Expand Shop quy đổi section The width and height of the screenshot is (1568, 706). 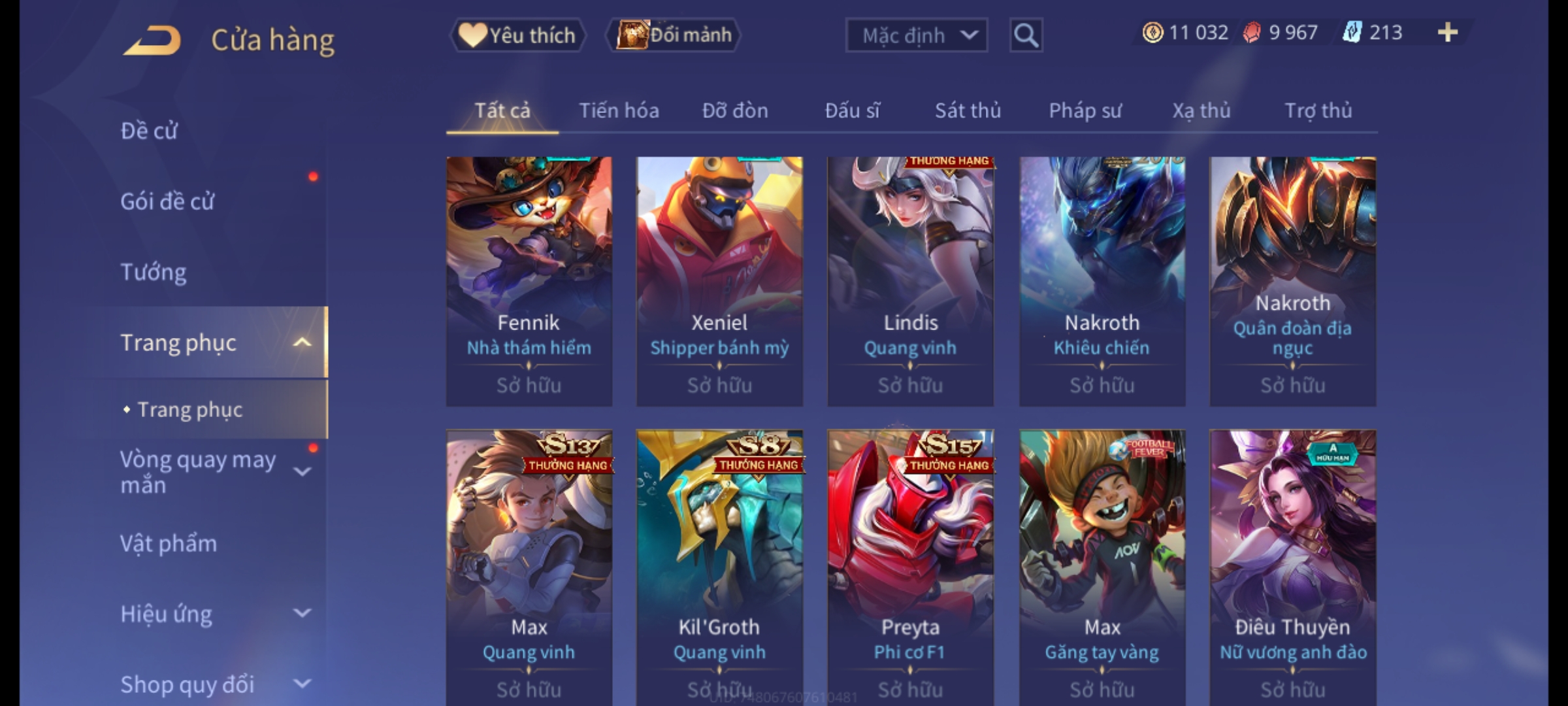pyautogui.click(x=302, y=684)
